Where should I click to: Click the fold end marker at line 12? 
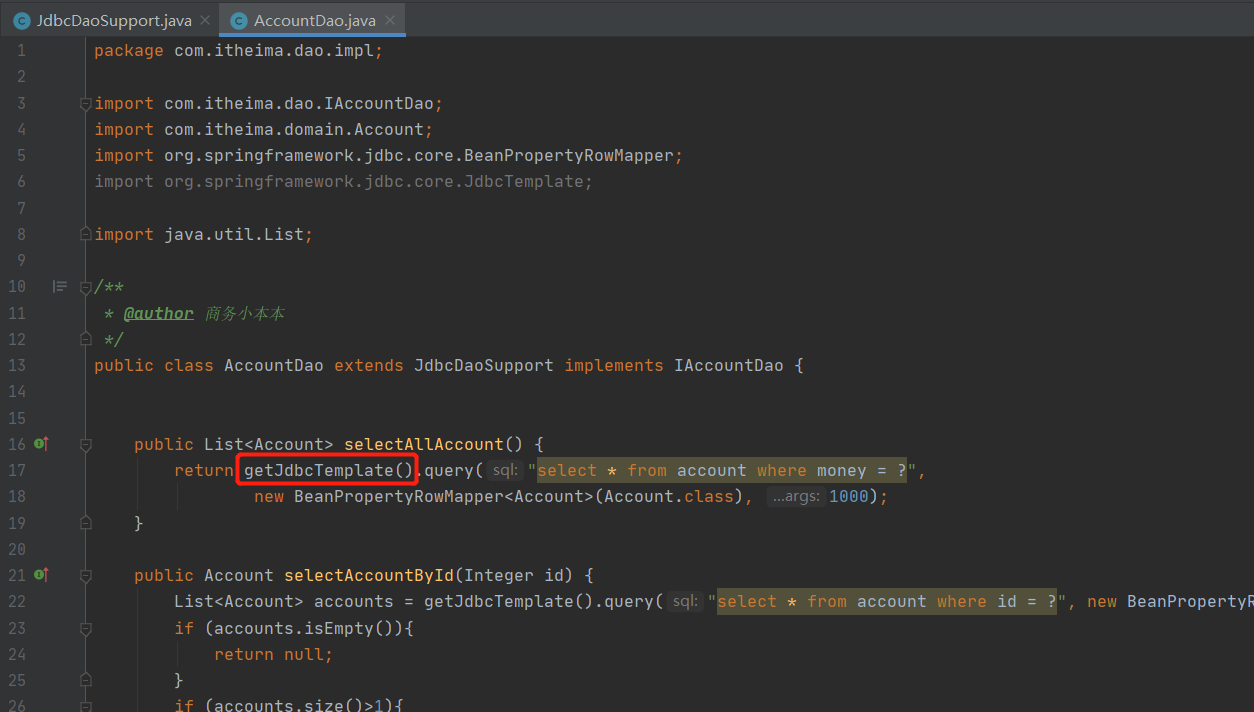pos(86,339)
